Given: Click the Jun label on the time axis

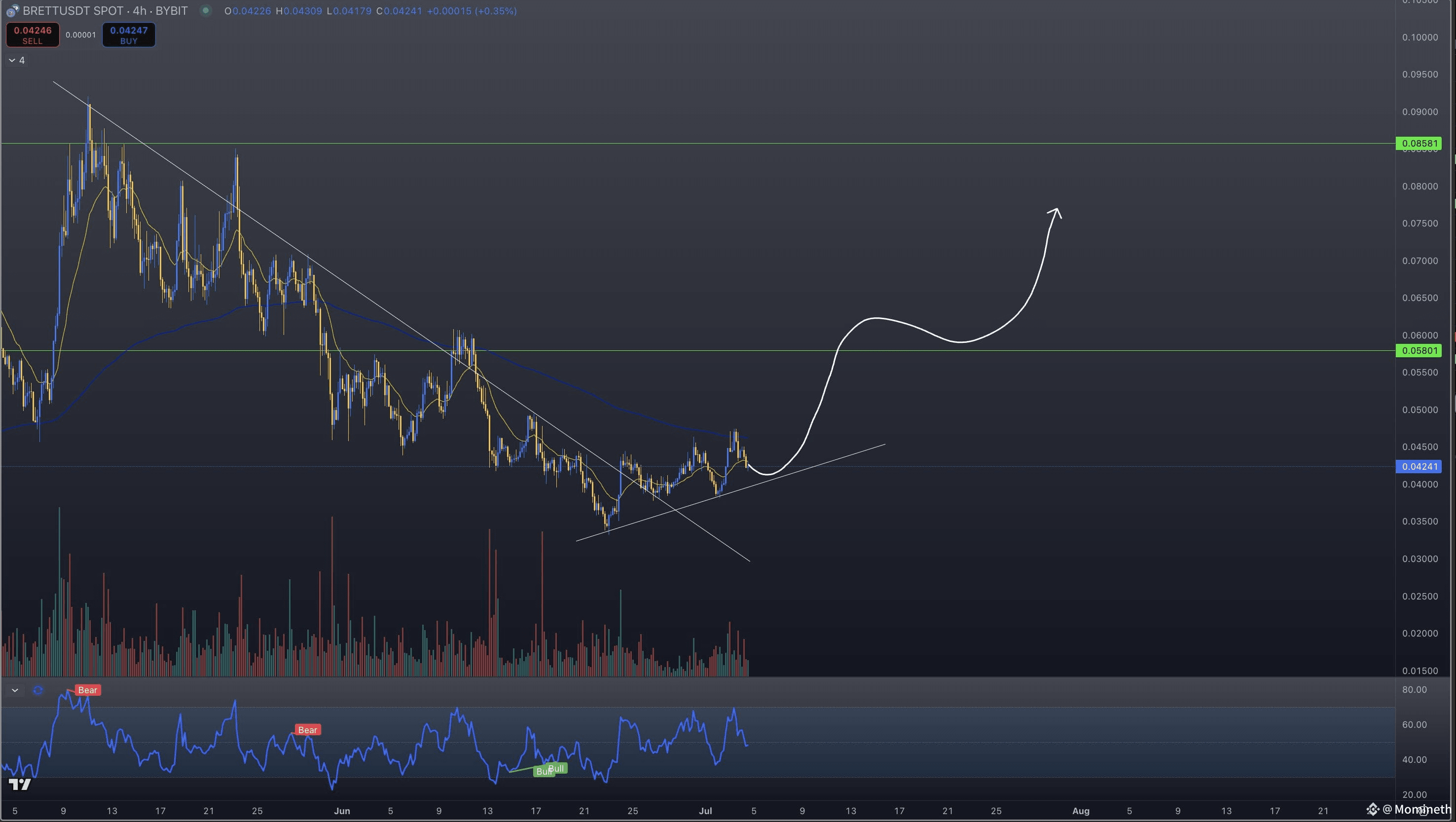Looking at the screenshot, I should (342, 811).
